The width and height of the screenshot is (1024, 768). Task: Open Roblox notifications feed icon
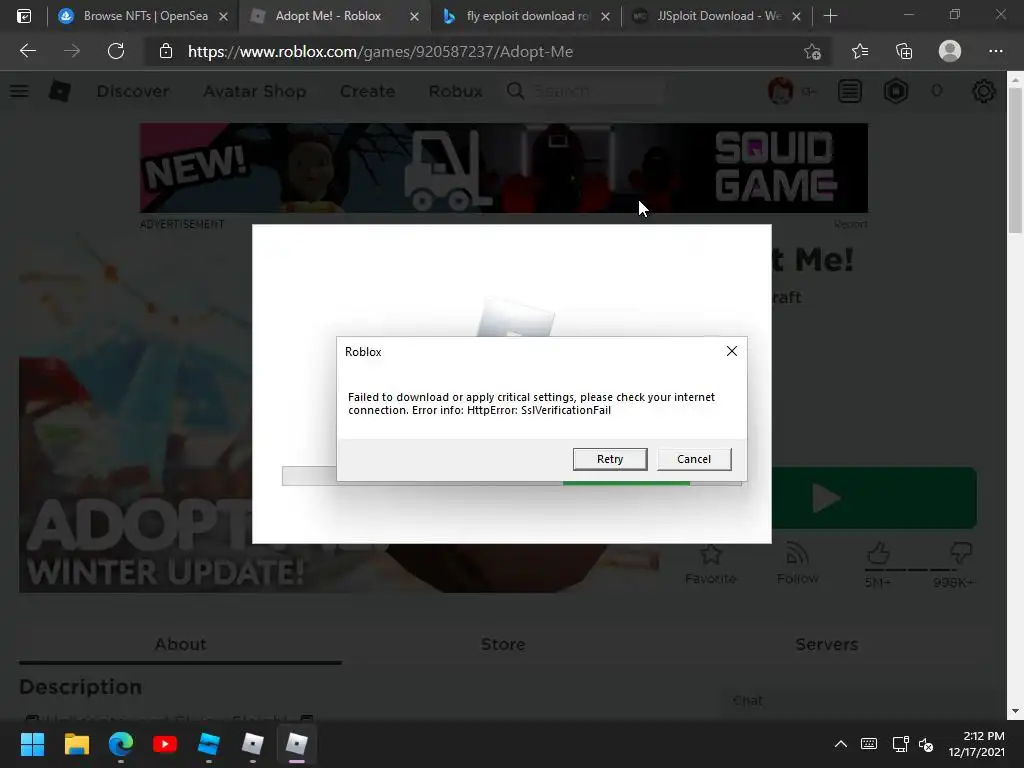[850, 91]
